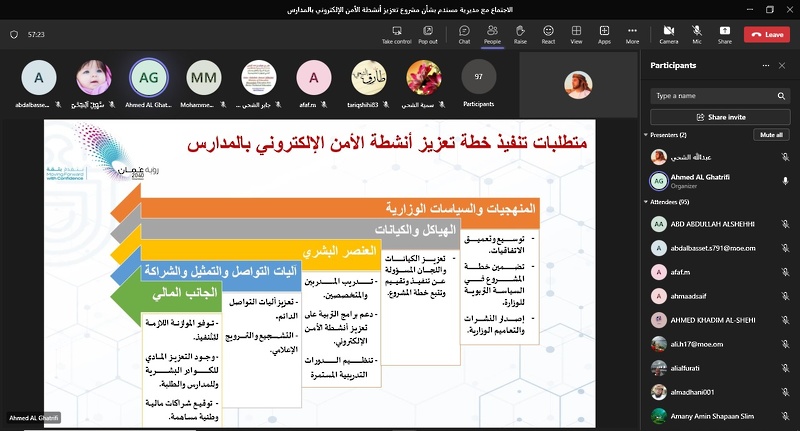Raise your hand in the meeting

pyautogui.click(x=520, y=34)
